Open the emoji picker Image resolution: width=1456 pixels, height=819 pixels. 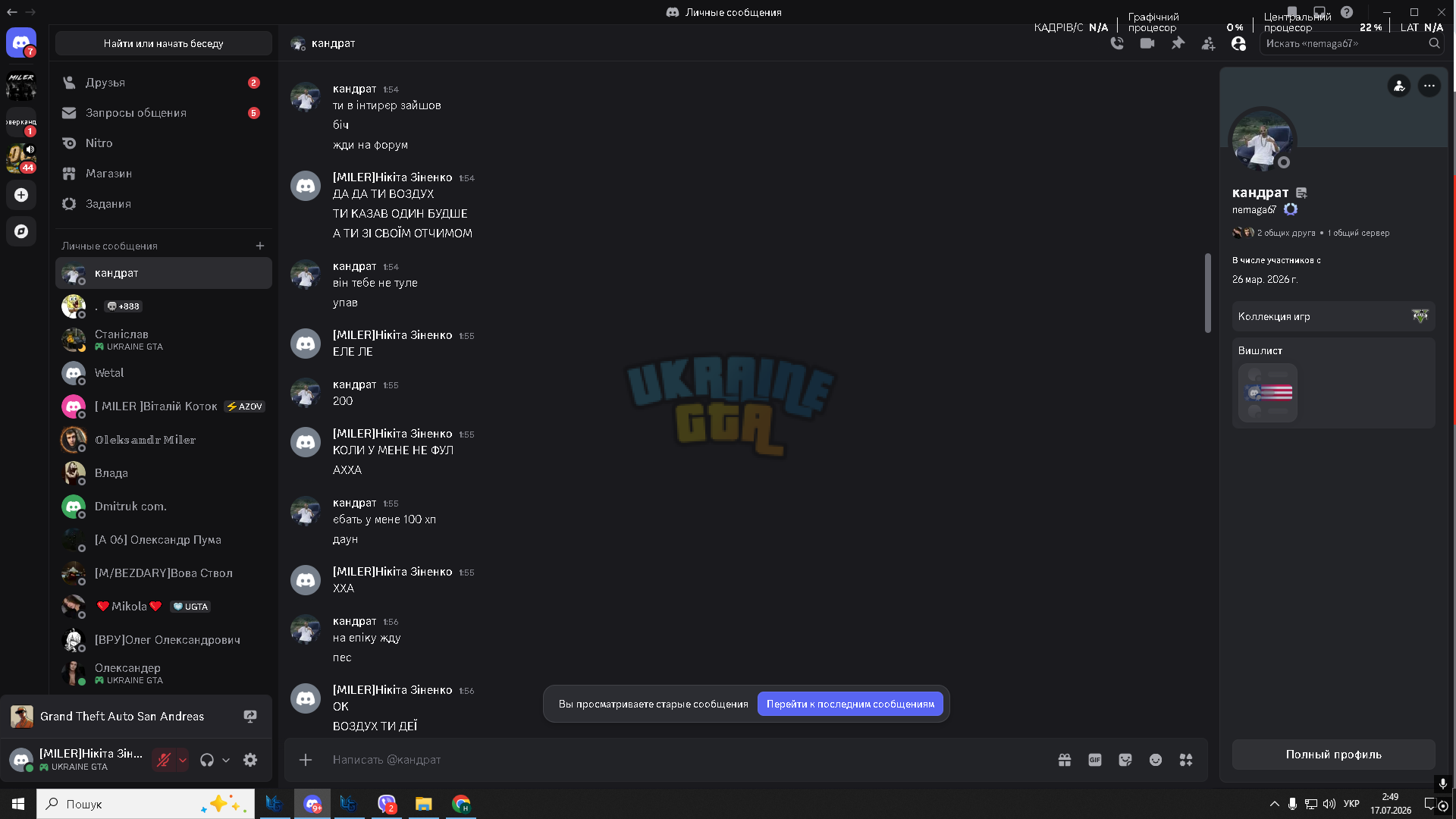(x=1156, y=760)
